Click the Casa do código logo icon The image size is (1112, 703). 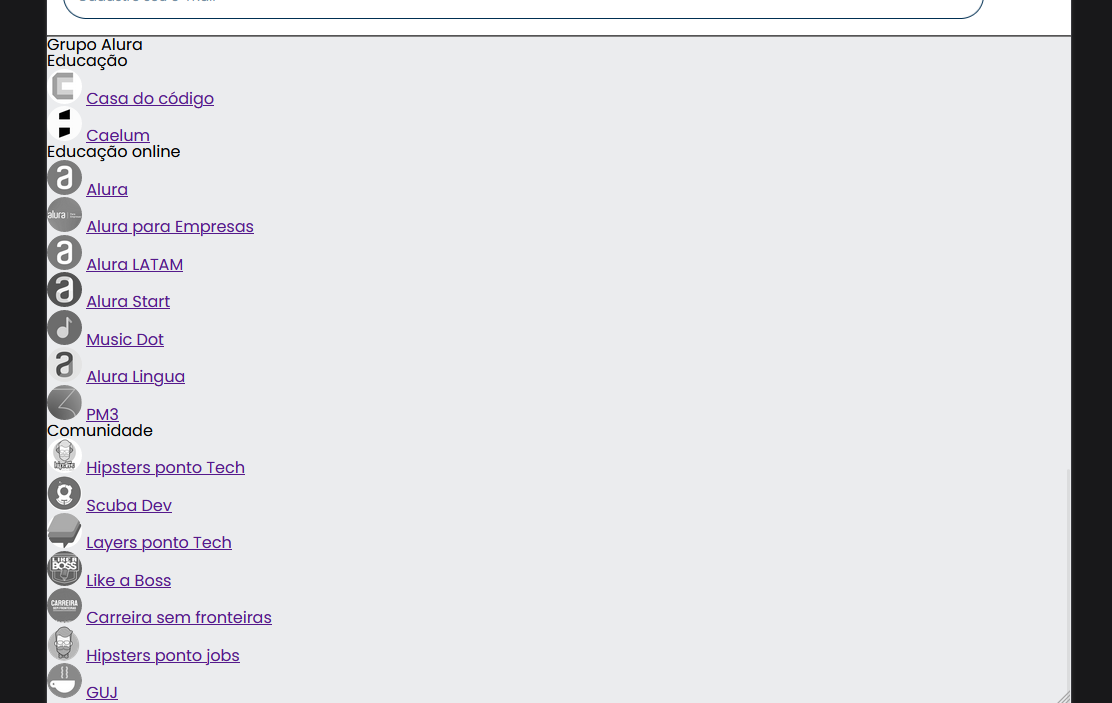click(65, 87)
